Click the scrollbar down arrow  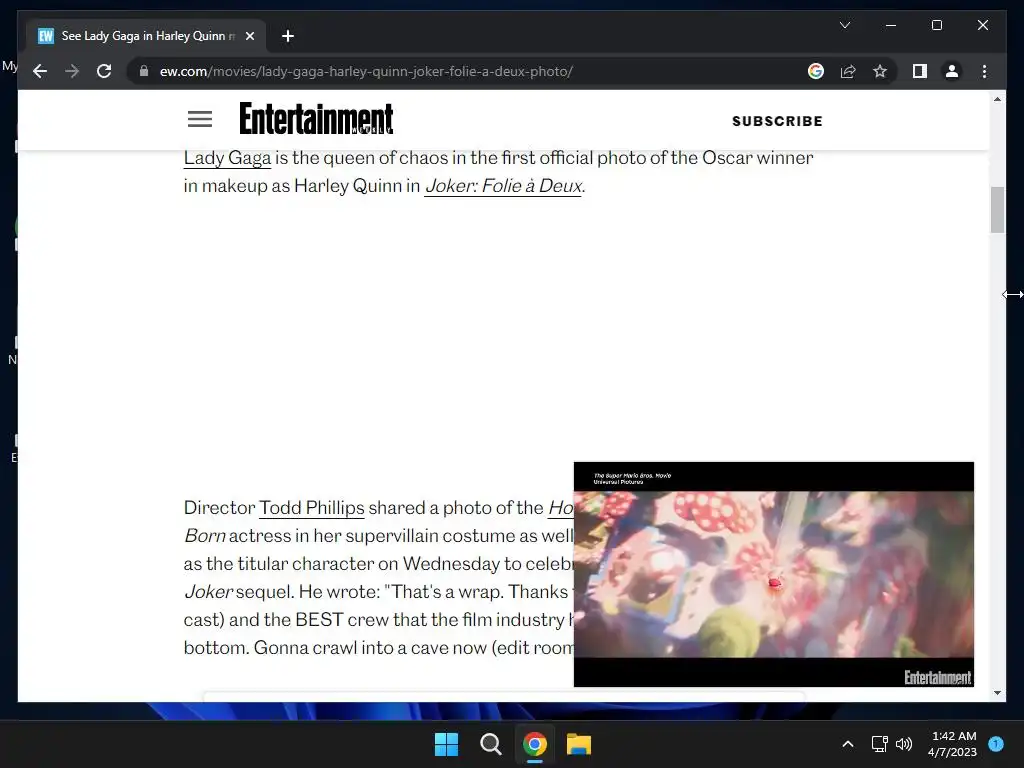(x=997, y=693)
